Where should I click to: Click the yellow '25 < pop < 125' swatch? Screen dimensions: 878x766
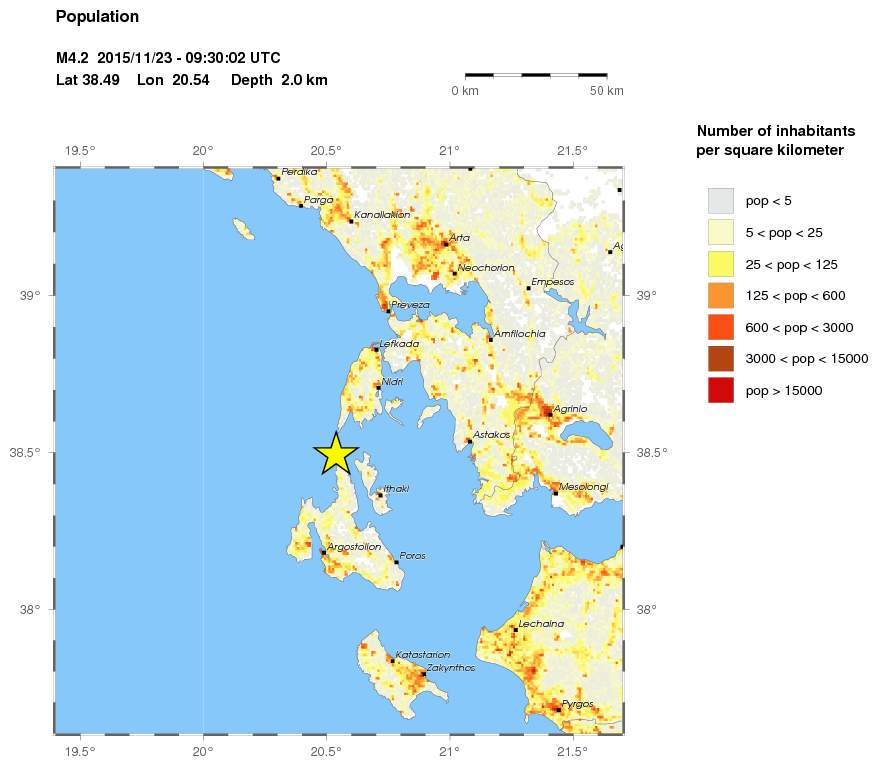[x=720, y=265]
